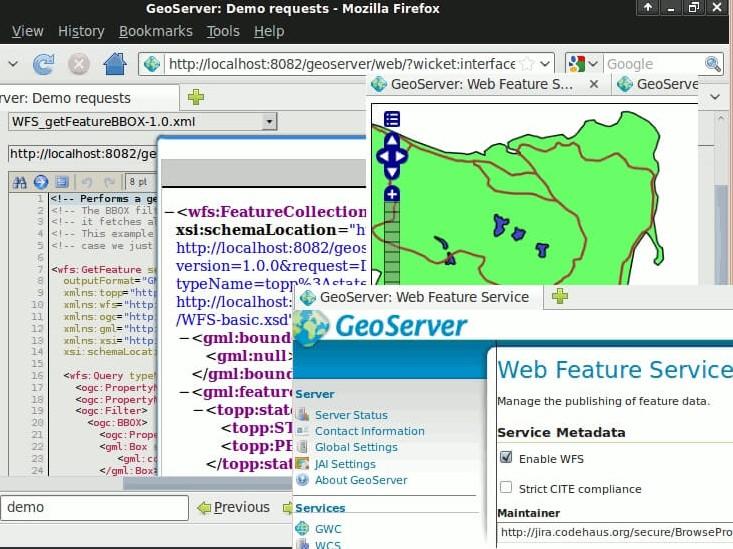Click the About GeoServer icon in the sidebar
Screen dimensions: 733x549
(x=302, y=480)
